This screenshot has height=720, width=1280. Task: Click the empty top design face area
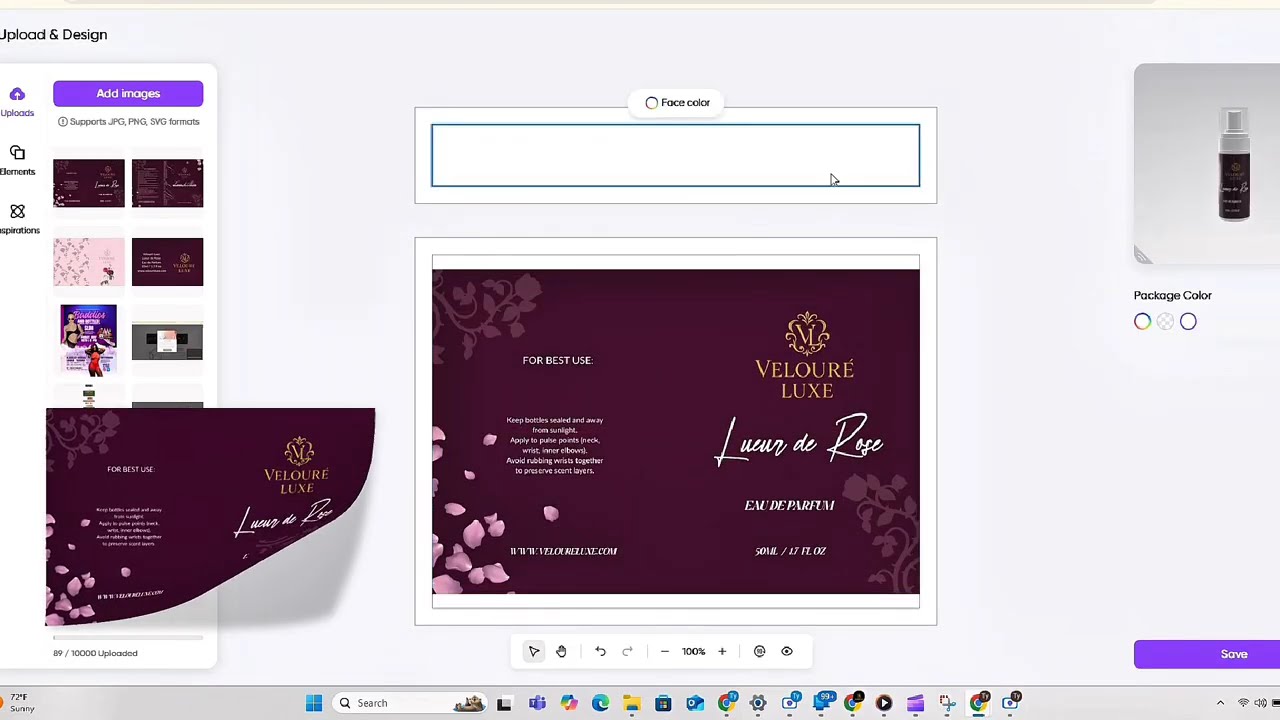pyautogui.click(x=675, y=155)
